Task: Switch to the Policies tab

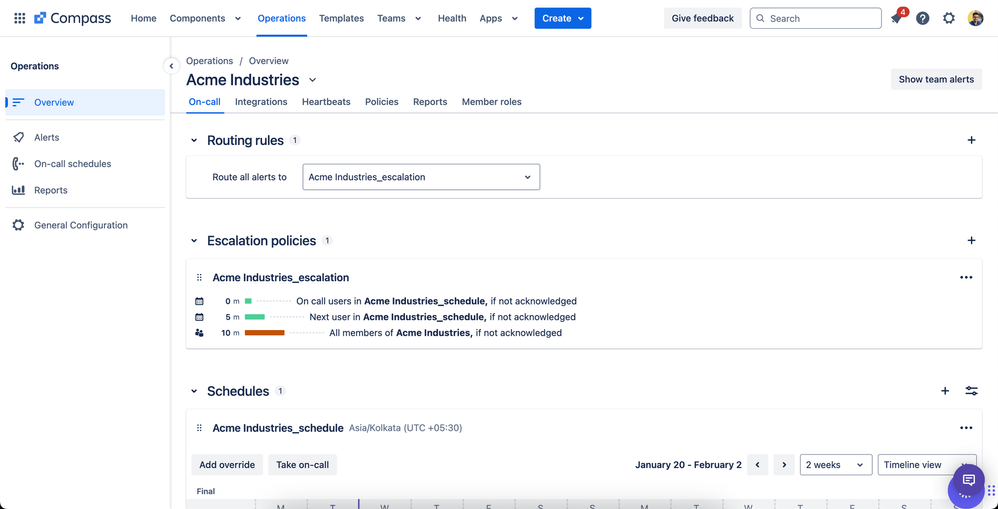Action: pyautogui.click(x=382, y=102)
